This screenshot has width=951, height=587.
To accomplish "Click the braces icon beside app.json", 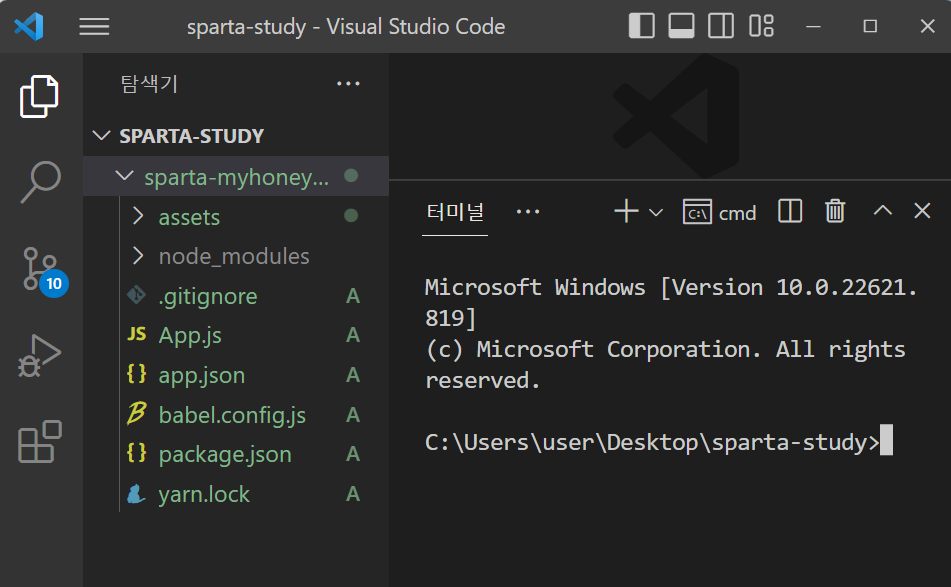I will point(136,374).
